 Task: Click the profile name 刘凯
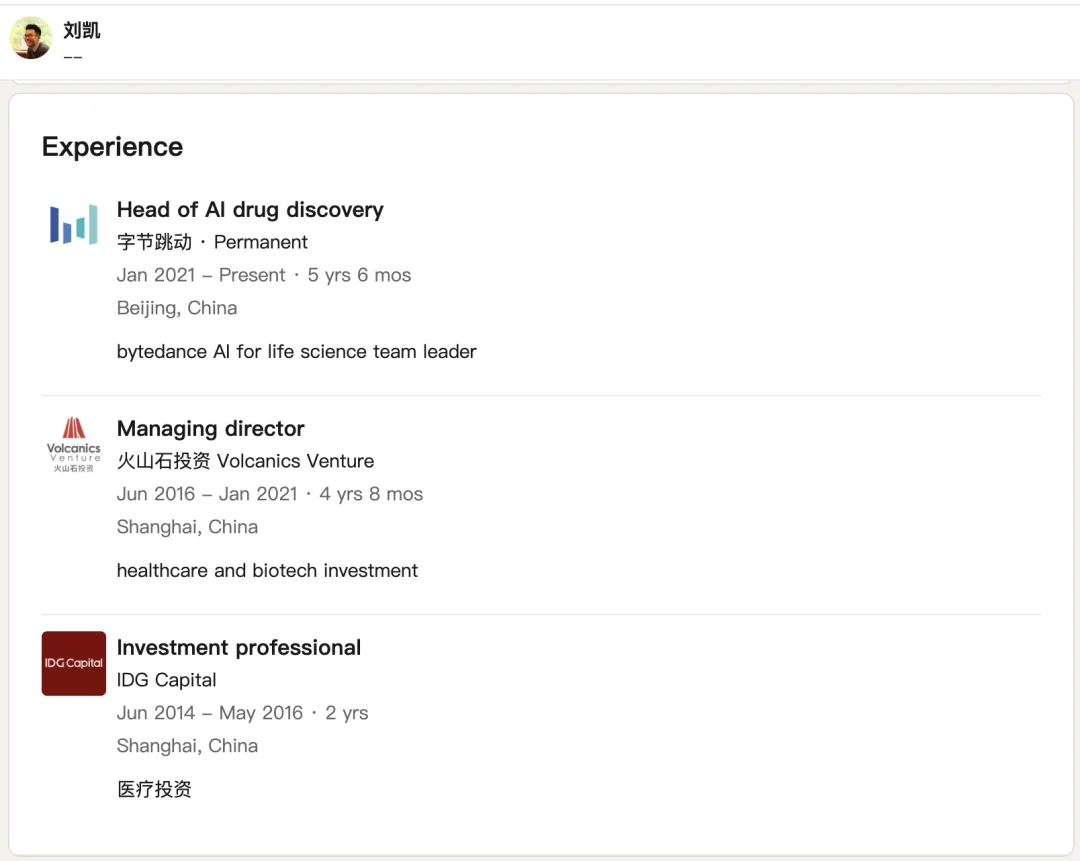(x=81, y=30)
